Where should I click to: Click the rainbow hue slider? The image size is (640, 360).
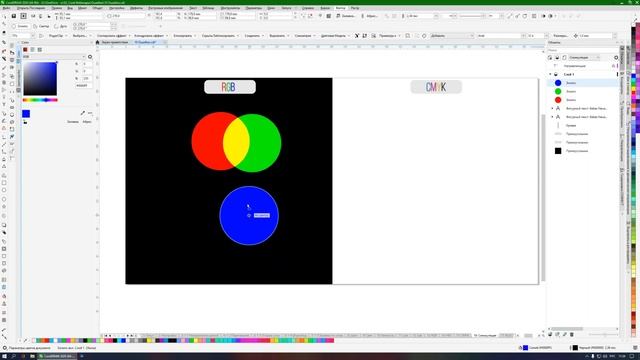click(40, 100)
